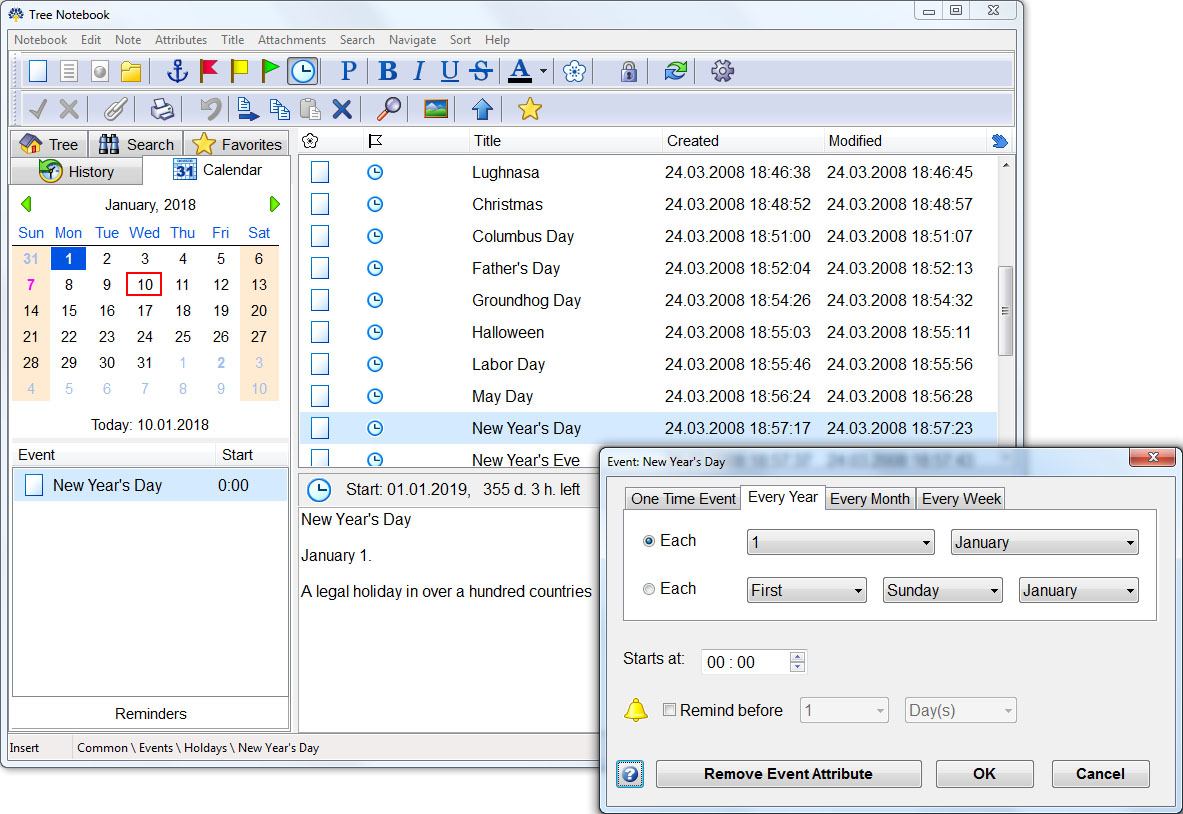The width and height of the screenshot is (1183, 814).
Task: Click the blue P formatting icon
Action: click(348, 71)
